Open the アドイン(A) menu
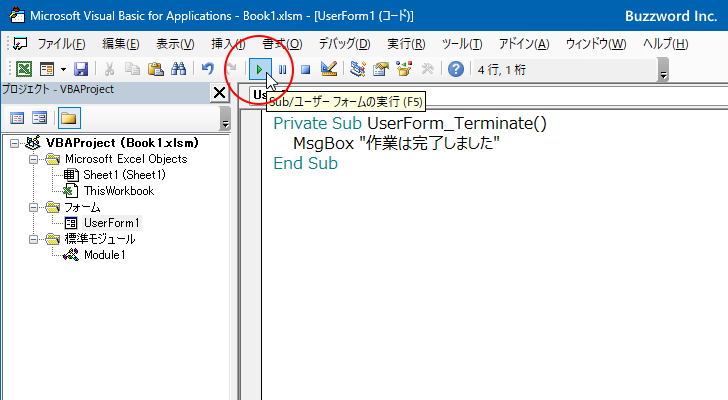The height and width of the screenshot is (400, 728). [524, 44]
